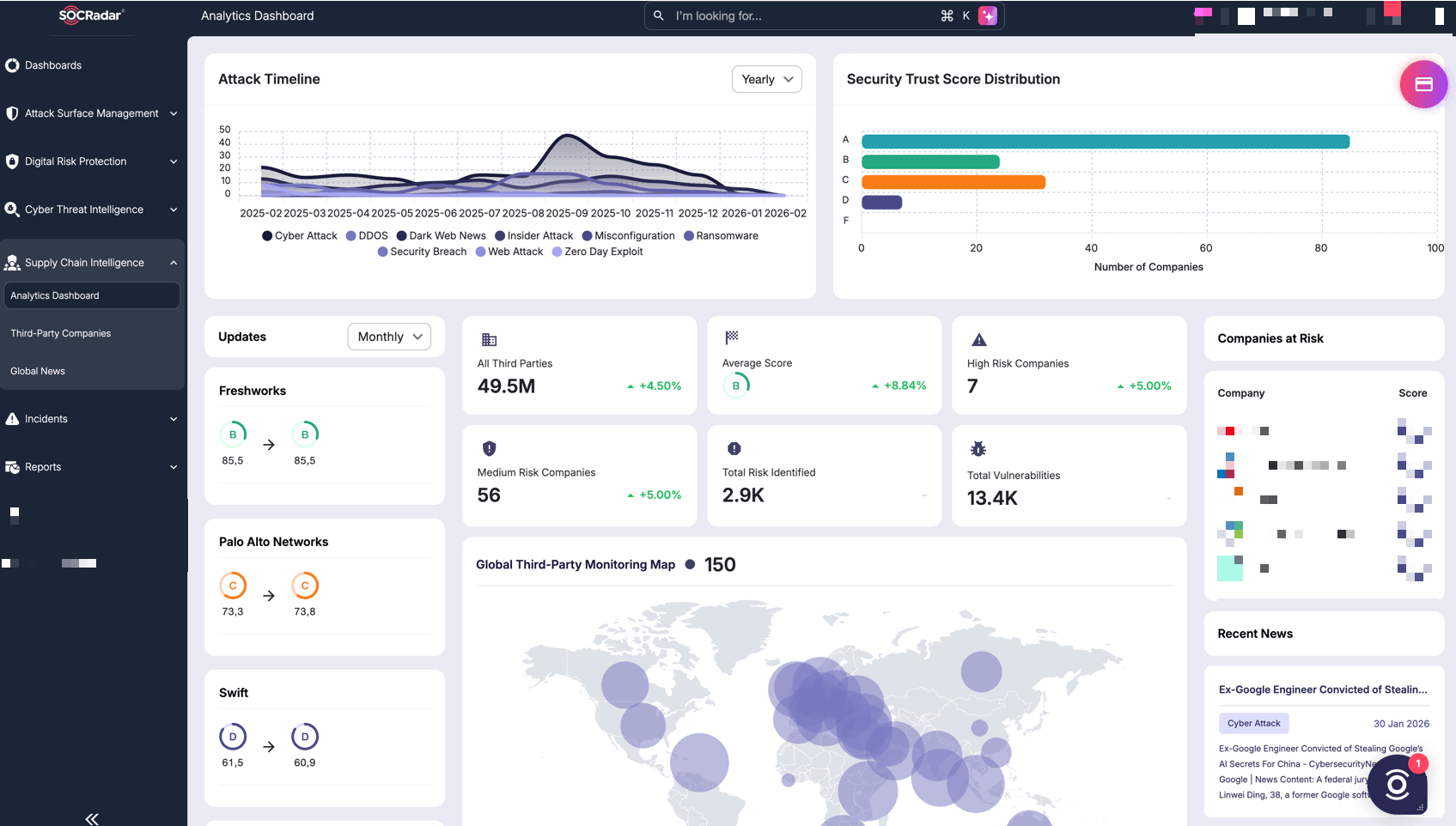
Task: Click Swift new D score badge
Action: click(x=305, y=737)
